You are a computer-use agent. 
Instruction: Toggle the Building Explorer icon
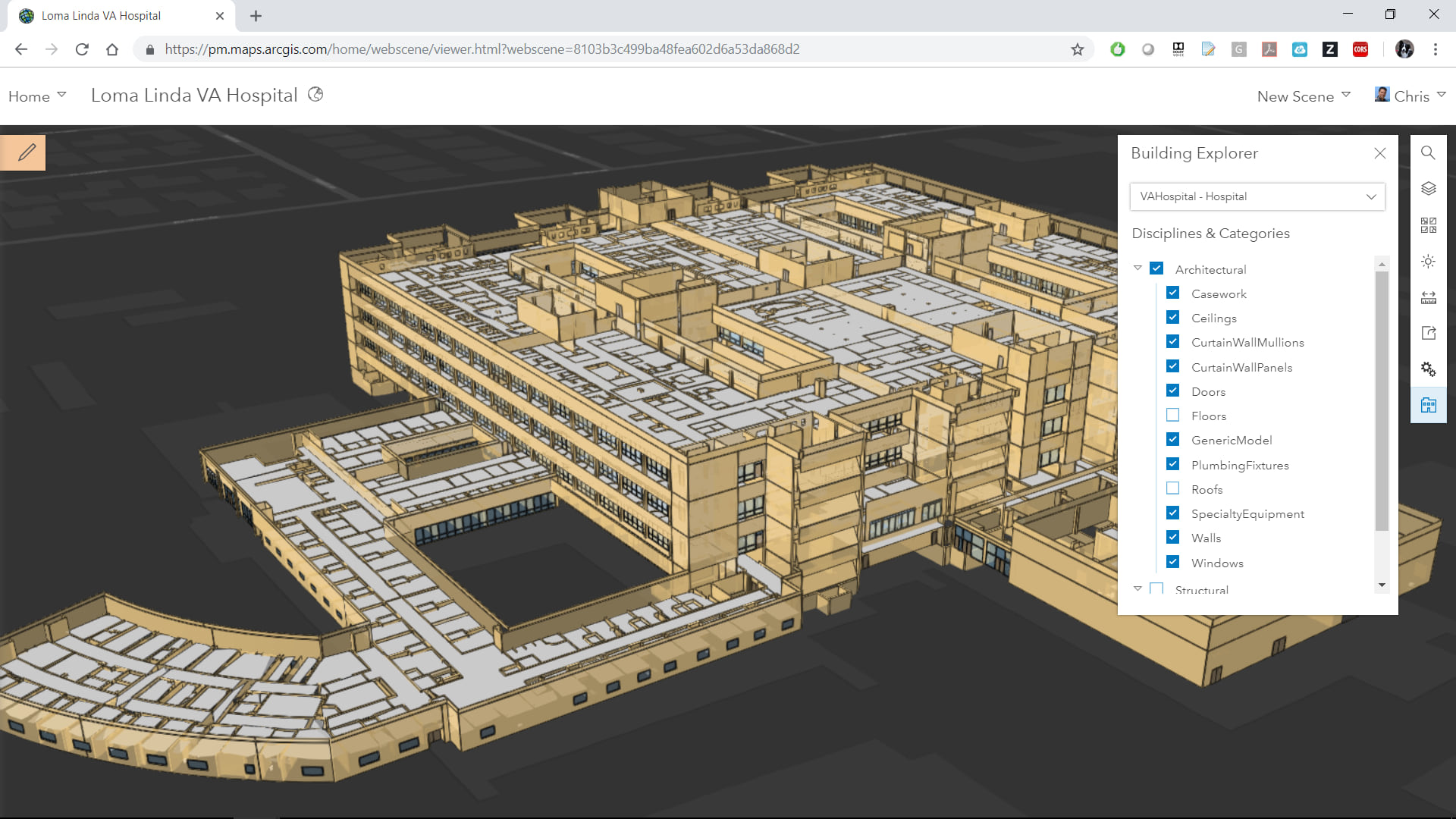pos(1428,406)
